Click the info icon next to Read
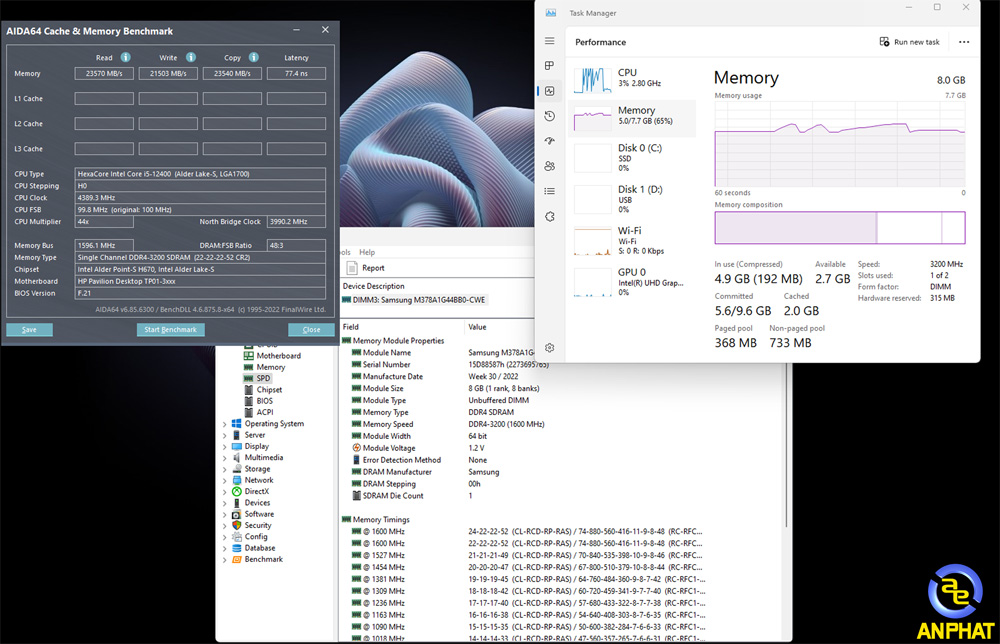Viewport: 1000px width, 644px height. coord(126,57)
